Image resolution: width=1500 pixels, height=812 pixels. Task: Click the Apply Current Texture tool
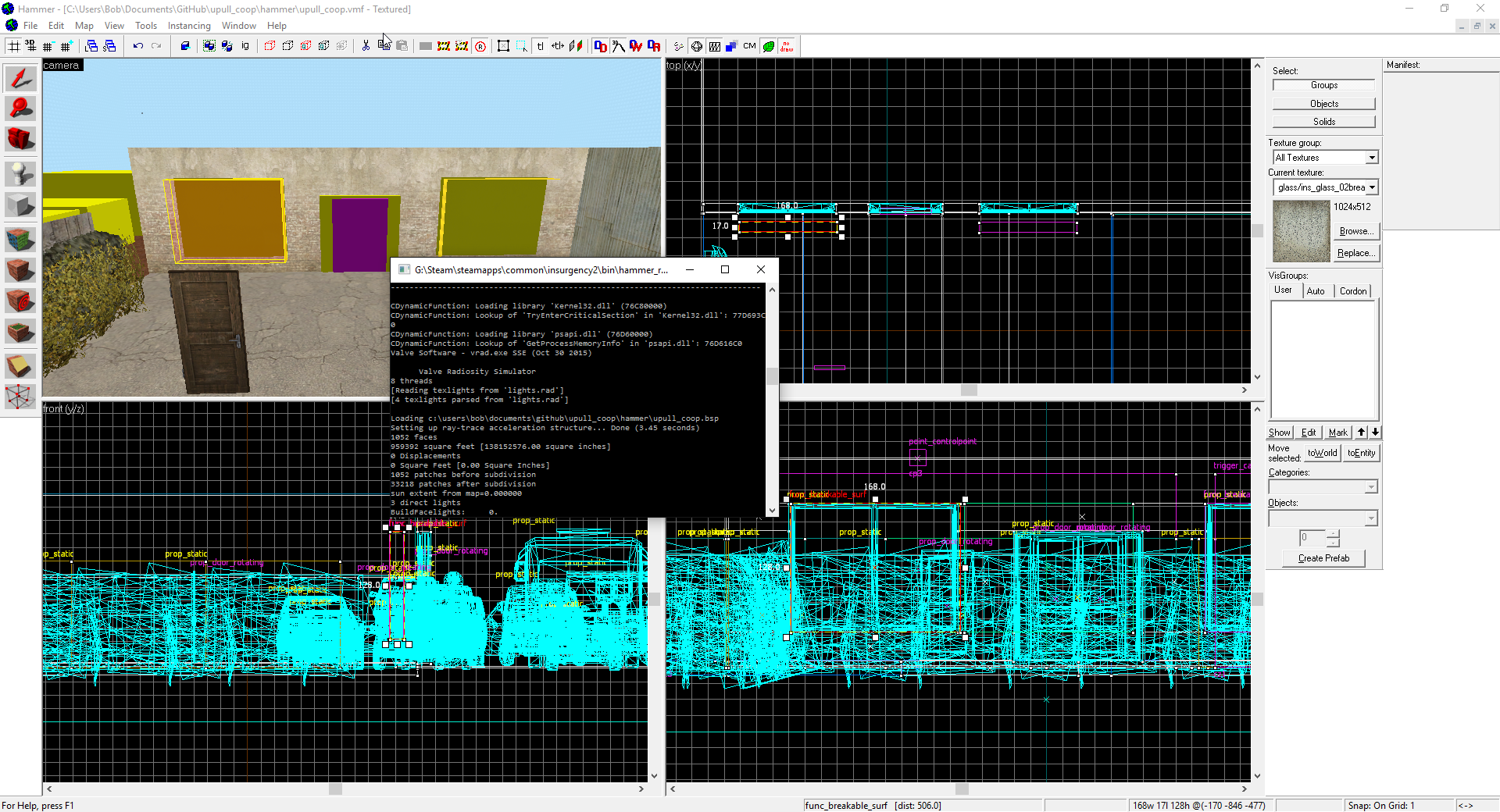pos(20,270)
